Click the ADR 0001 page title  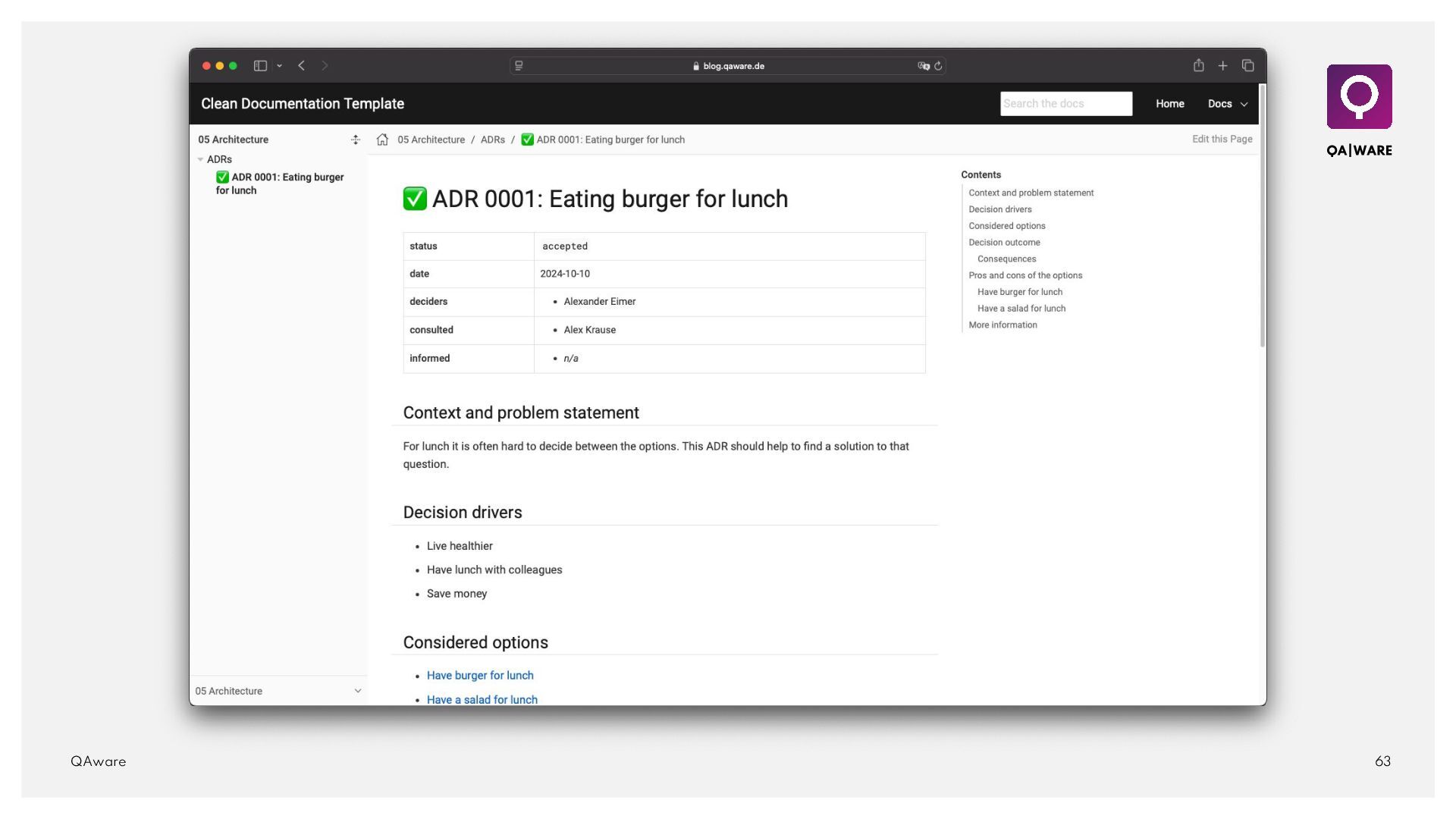coord(595,199)
